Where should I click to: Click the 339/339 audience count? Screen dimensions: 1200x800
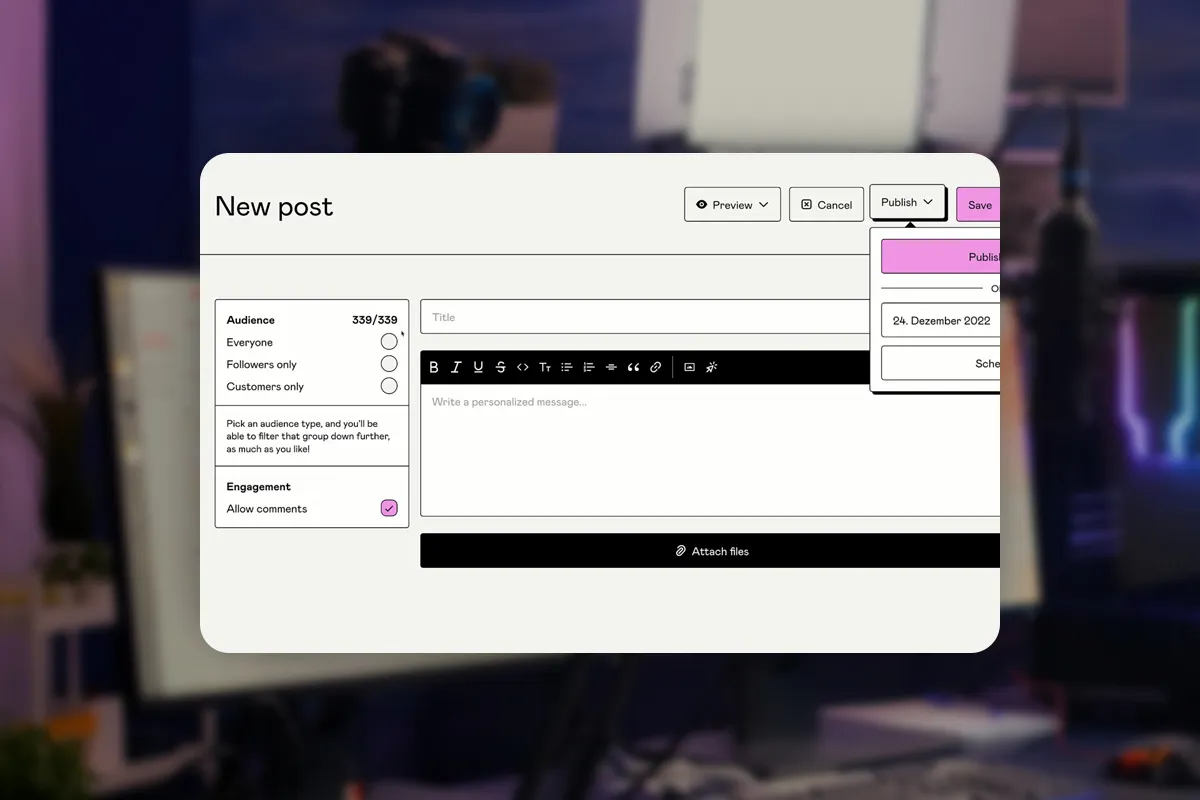[374, 320]
